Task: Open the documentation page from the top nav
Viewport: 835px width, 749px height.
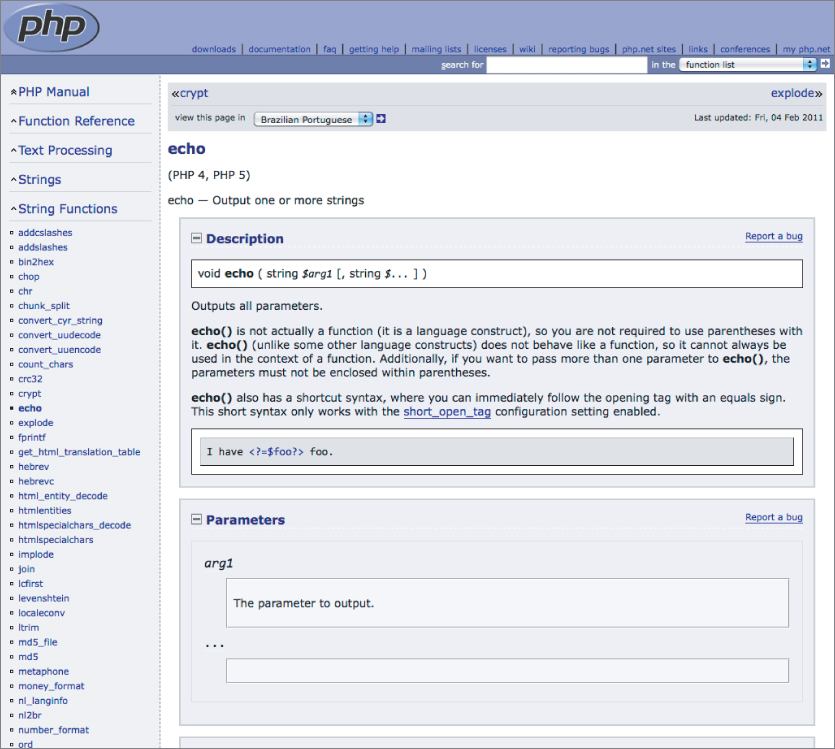Action: point(279,48)
